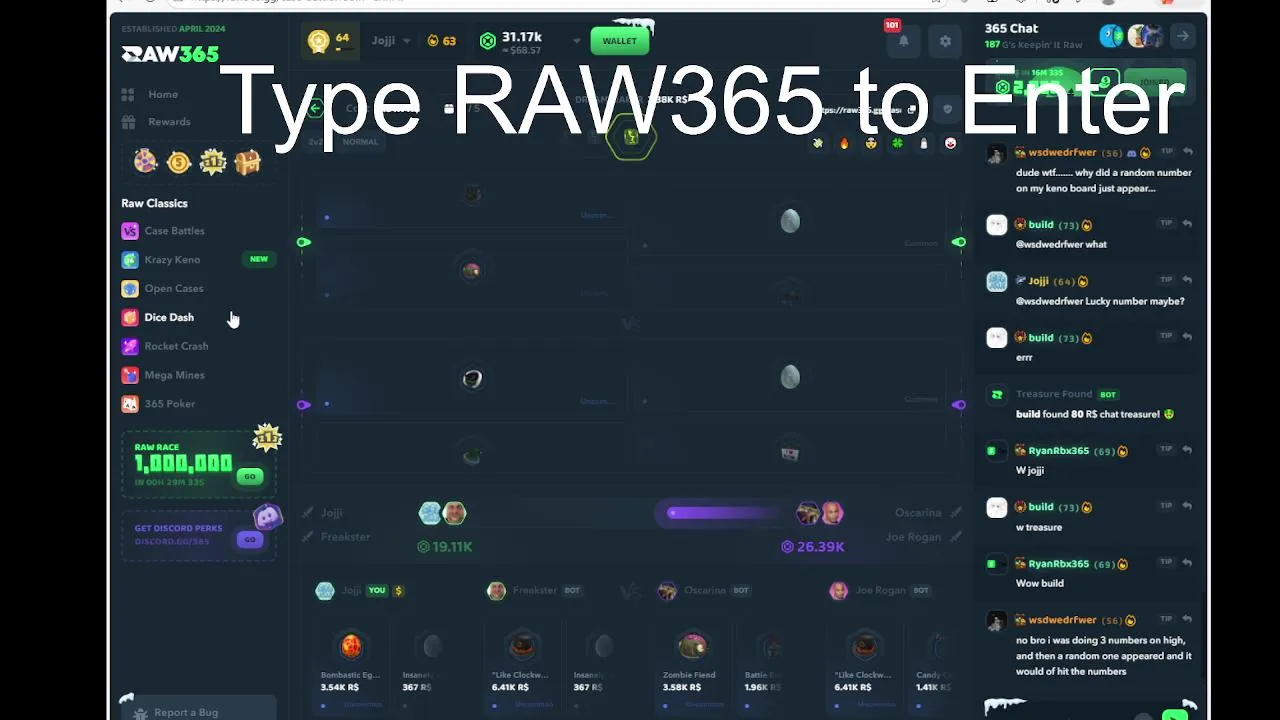
Task: Click the fairness shield icon
Action: [947, 109]
